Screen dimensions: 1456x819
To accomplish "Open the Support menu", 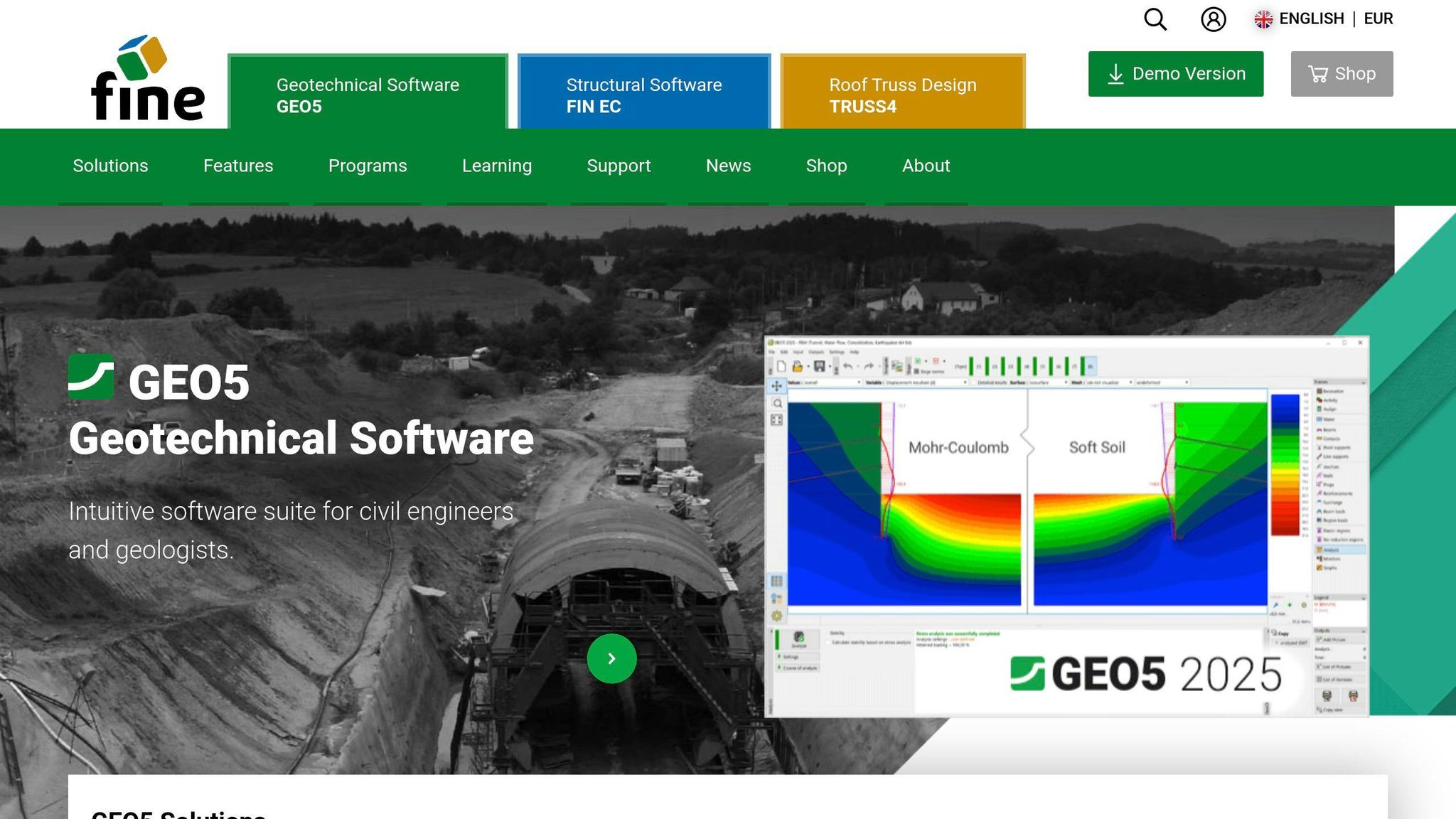I will [x=619, y=166].
